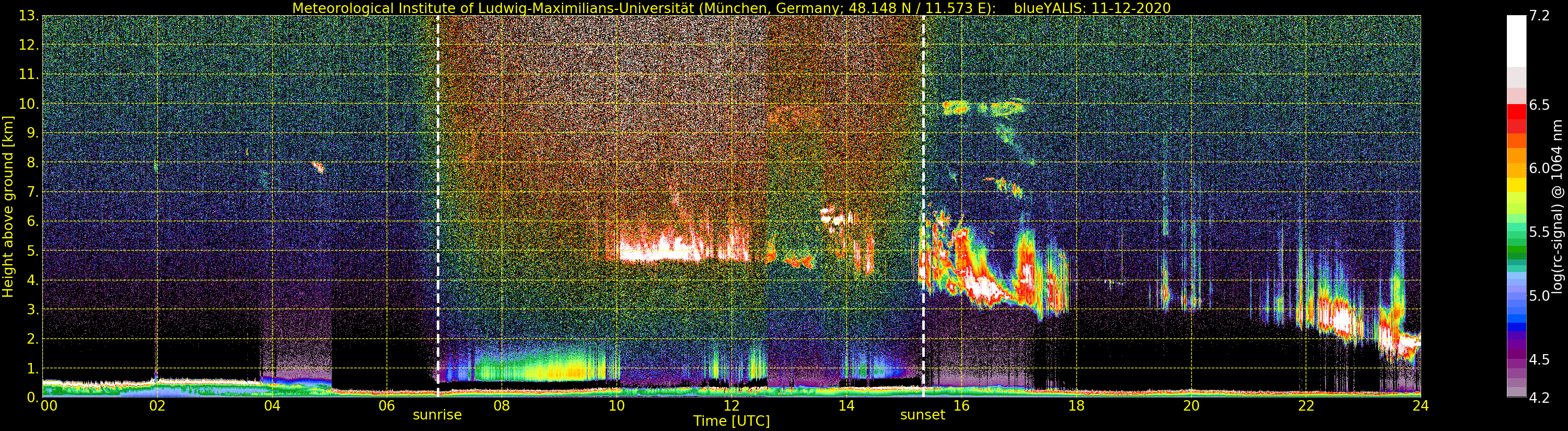
Task: Click the '5.' height tick label
Action: pos(33,251)
